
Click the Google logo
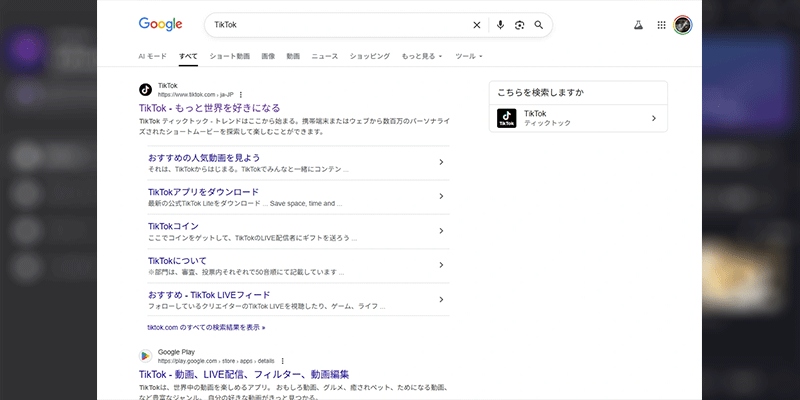tap(160, 24)
